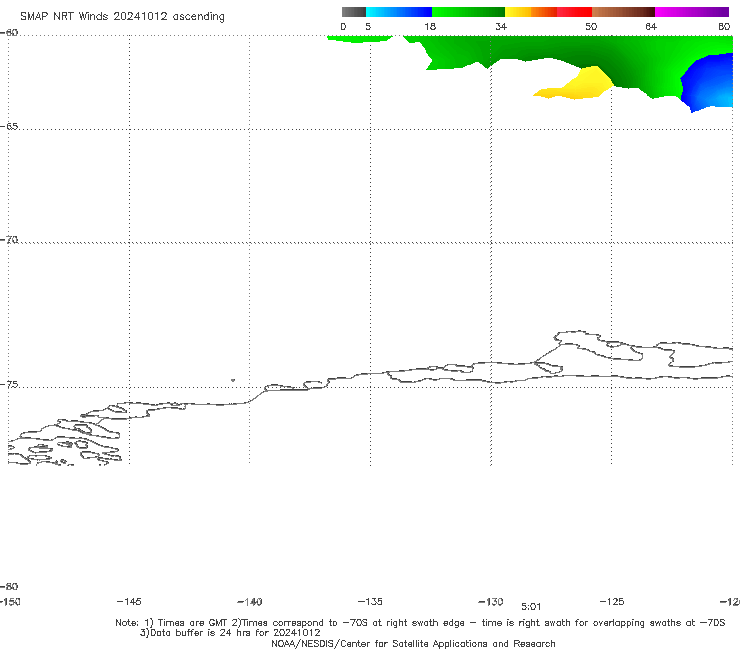Click the longitude label '-135'
Viewport: 740px width, 650px height.
coord(370,601)
